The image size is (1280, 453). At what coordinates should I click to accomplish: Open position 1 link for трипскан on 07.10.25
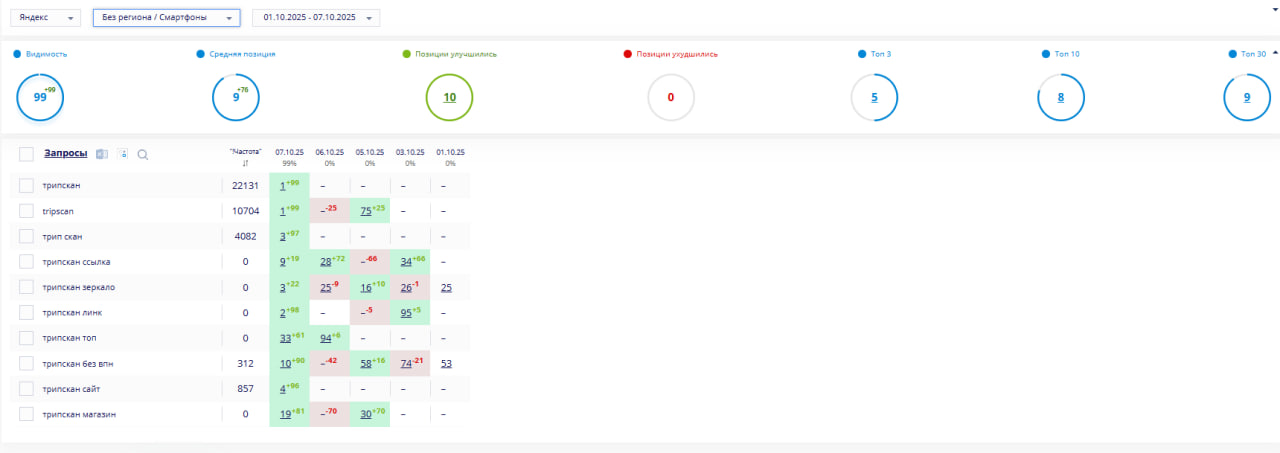[x=283, y=186]
